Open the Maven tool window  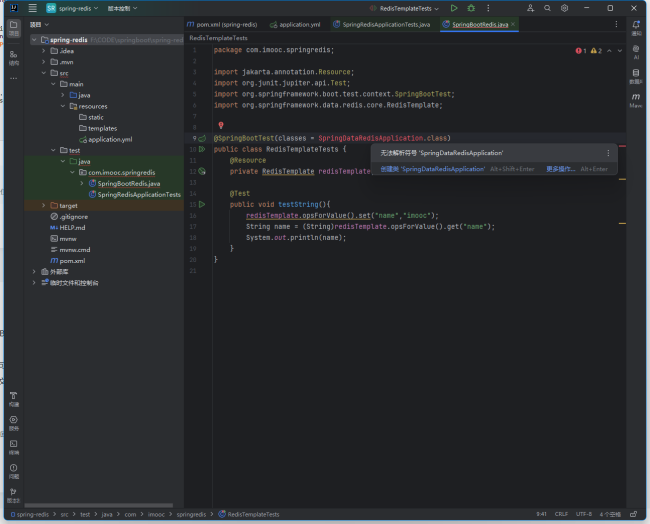pyautogui.click(x=636, y=99)
